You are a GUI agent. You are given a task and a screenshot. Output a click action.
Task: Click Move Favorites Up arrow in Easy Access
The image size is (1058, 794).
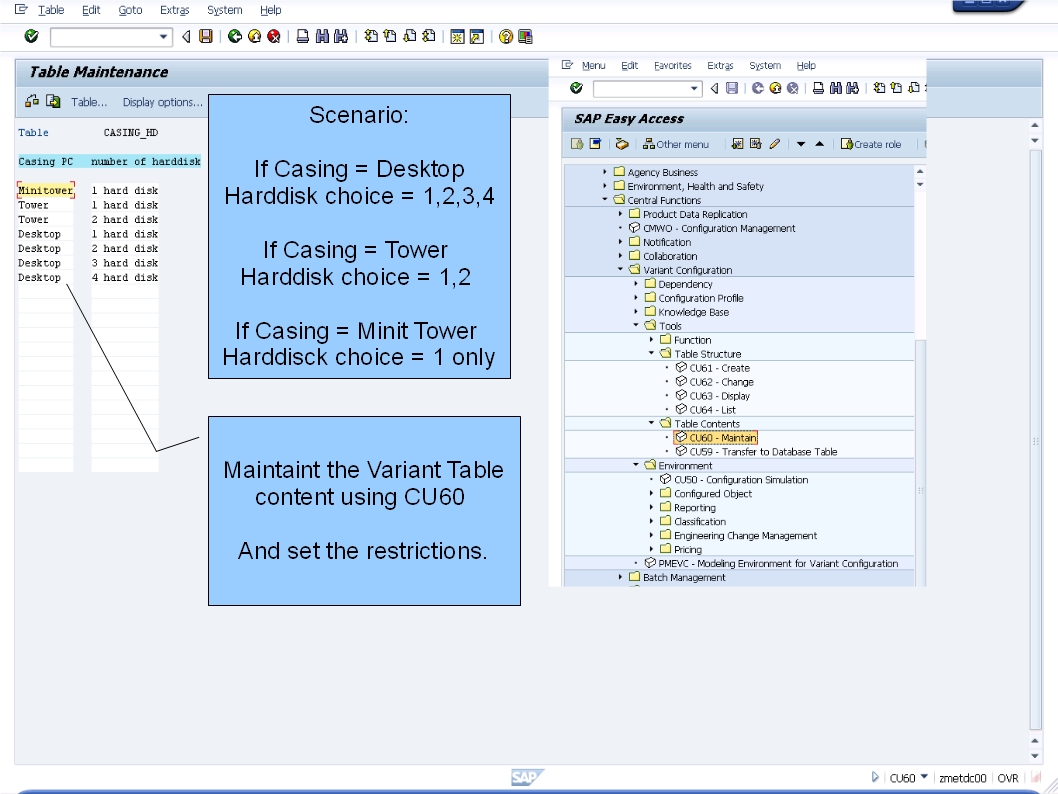[820, 144]
